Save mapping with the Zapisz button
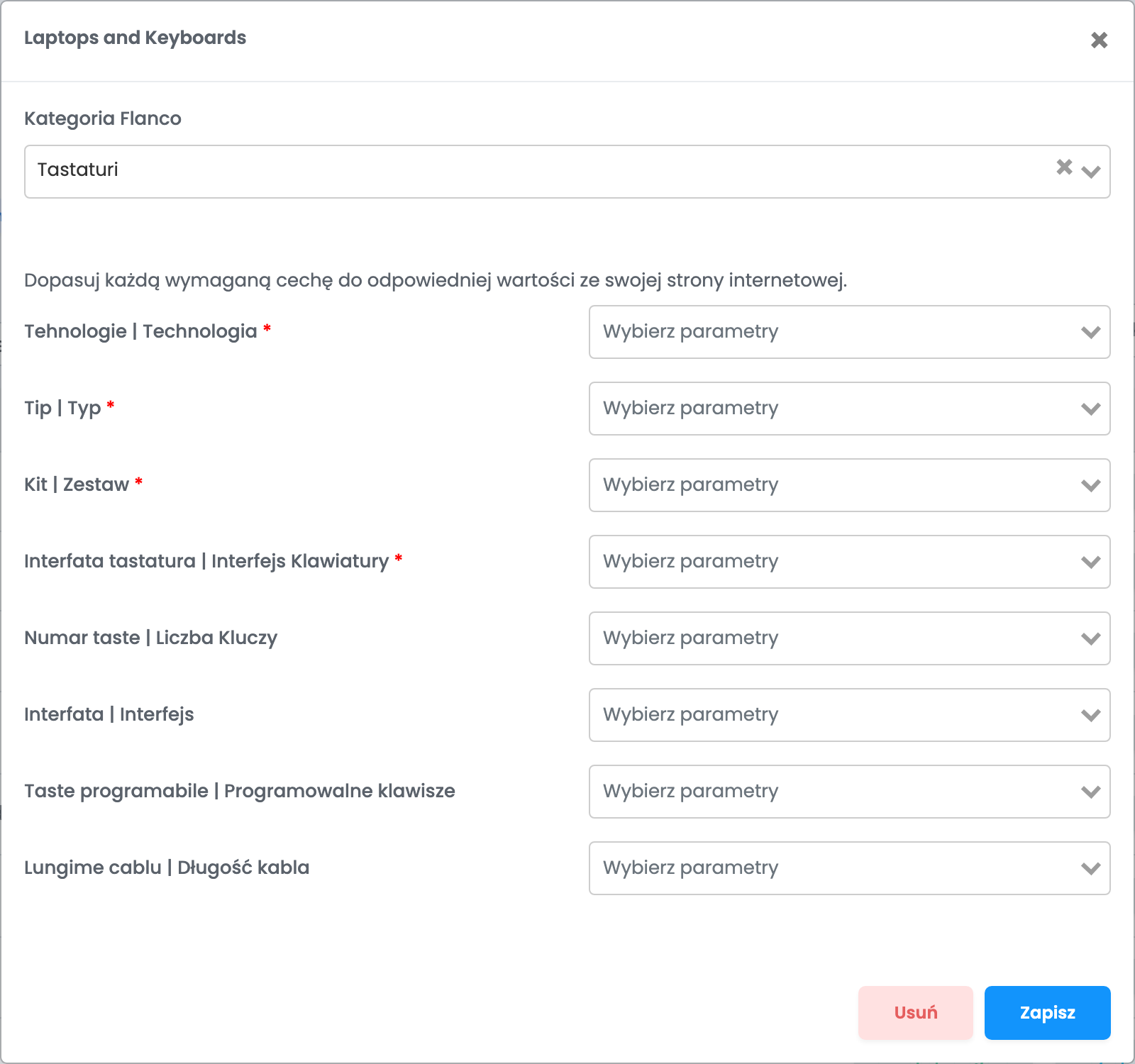 [1048, 1013]
